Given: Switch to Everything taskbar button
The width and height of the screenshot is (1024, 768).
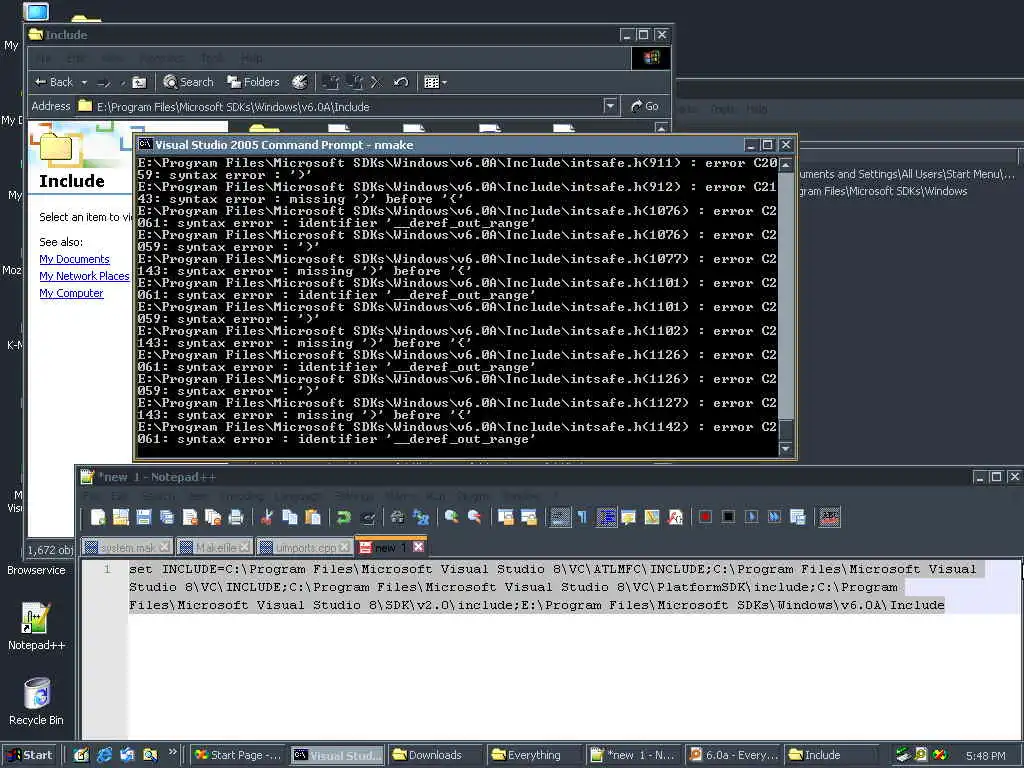Looking at the screenshot, I should tap(534, 755).
